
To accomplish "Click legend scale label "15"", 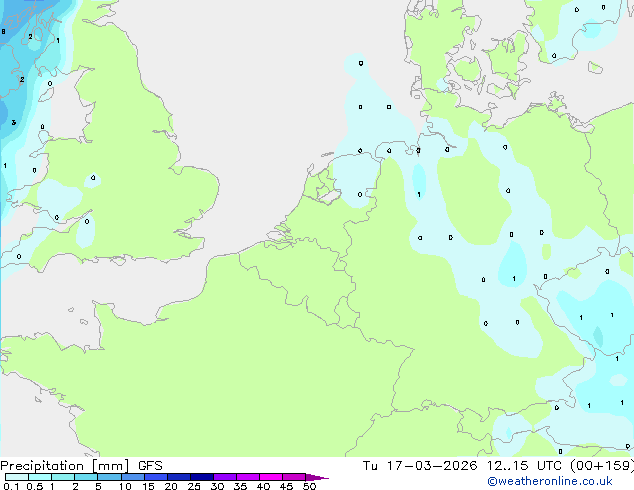I will 148,486.
